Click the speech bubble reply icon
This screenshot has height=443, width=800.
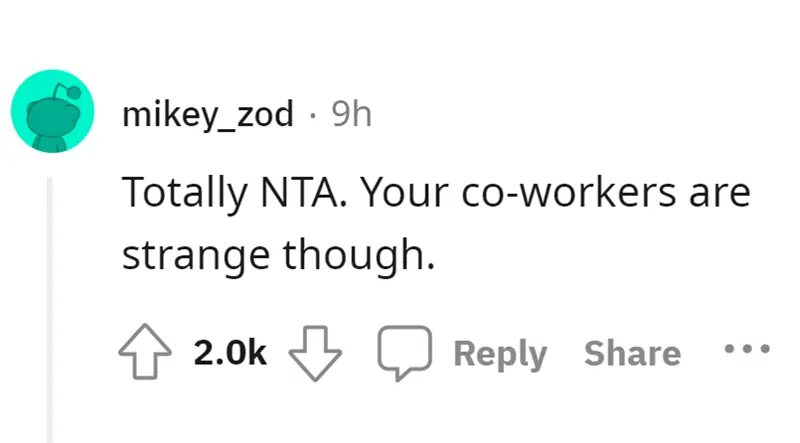point(405,353)
